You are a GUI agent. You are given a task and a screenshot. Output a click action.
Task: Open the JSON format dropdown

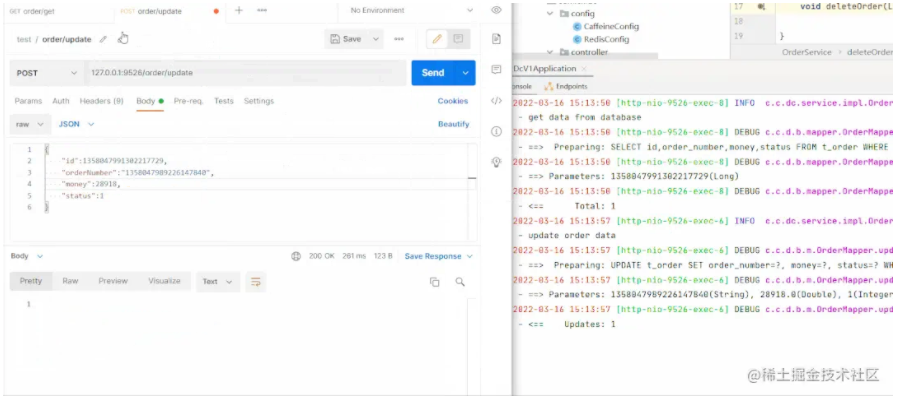pyautogui.click(x=76, y=124)
